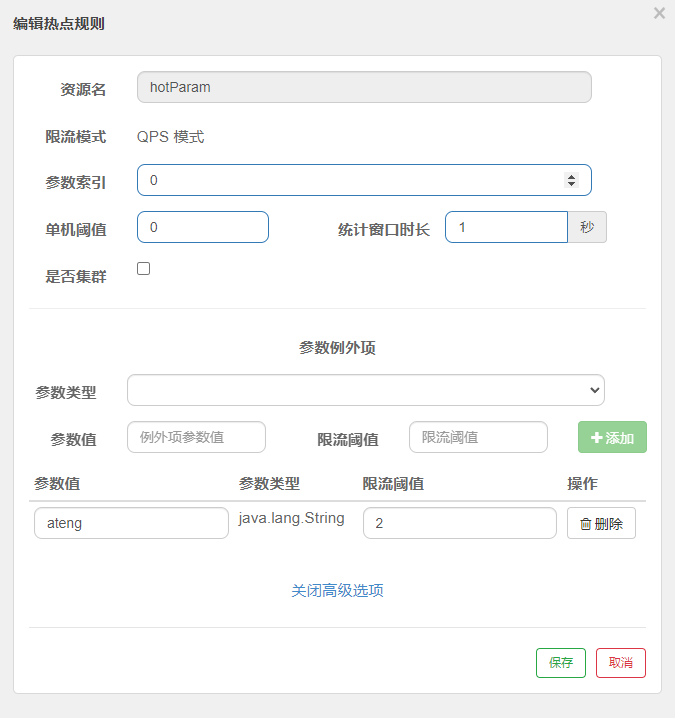Select the 统计窗口时长 input field
Screen dimensions: 675x718
(506, 227)
